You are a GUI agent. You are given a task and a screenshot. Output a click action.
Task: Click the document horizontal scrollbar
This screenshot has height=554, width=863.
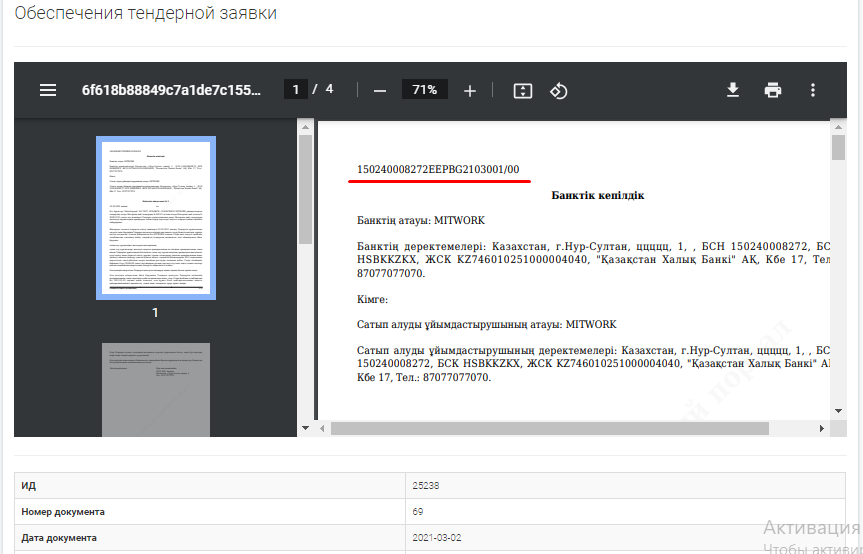point(550,428)
